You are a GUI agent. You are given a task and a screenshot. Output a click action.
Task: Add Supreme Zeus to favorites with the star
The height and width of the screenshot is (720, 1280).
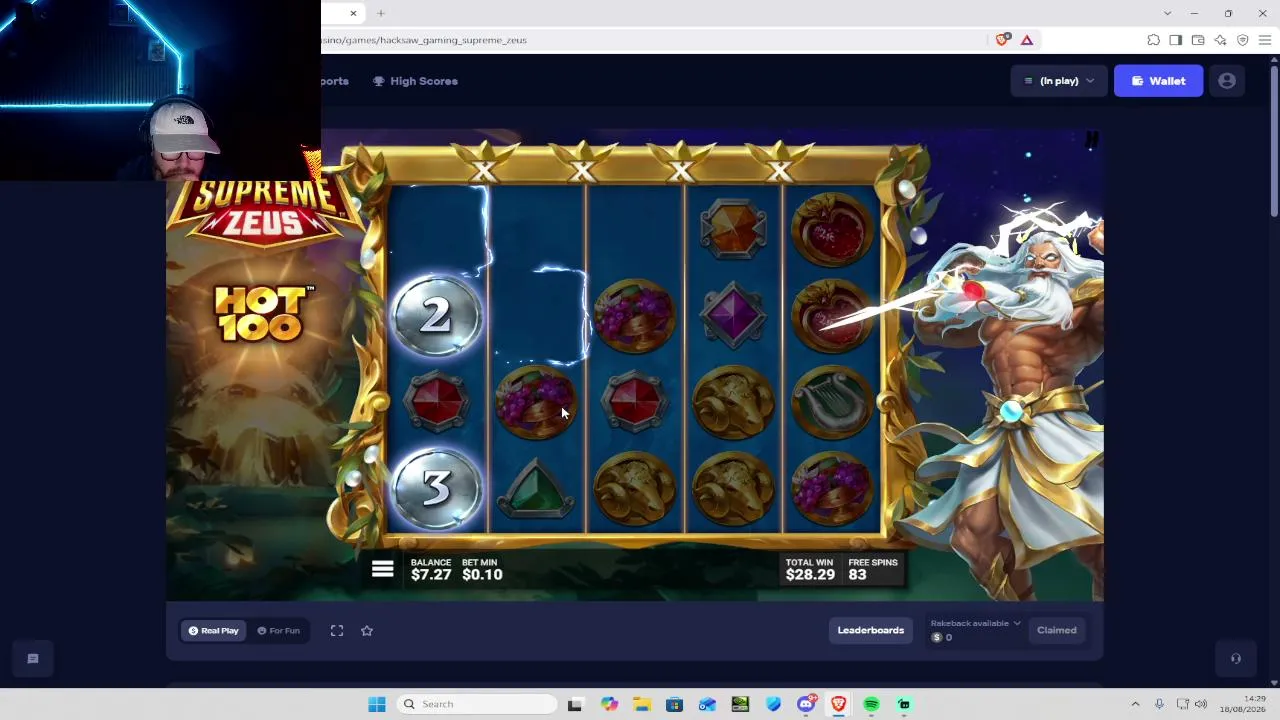point(367,630)
